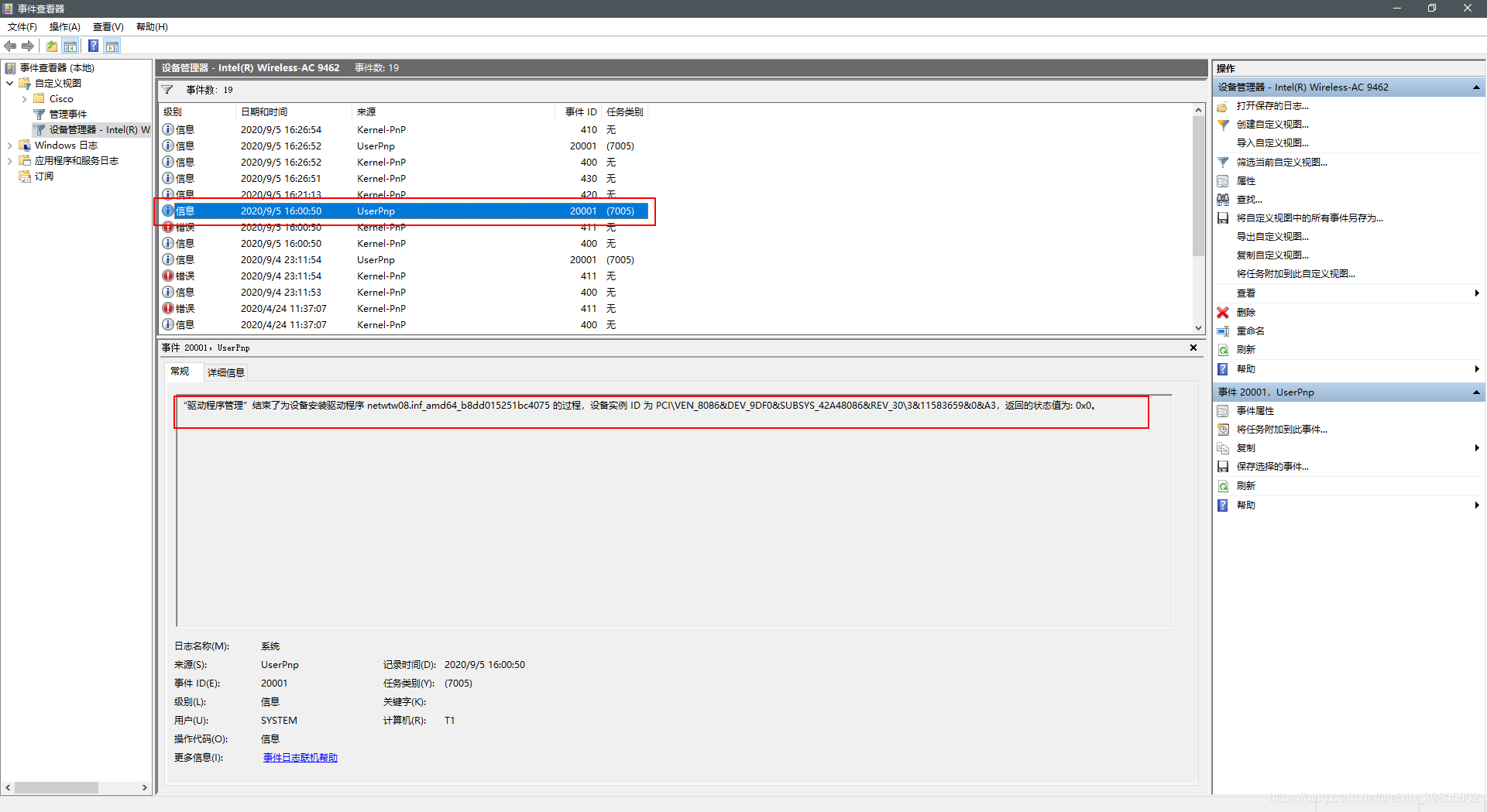Click the show/hide action pane toolbar icon
Screen dimensions: 1487x812
[112, 46]
